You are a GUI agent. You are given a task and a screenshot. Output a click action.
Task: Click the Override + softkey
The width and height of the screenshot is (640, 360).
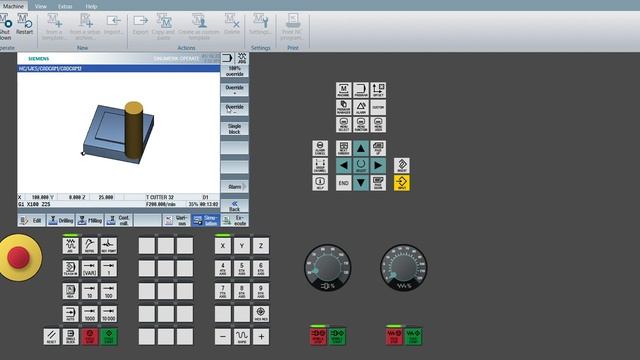[x=234, y=90]
